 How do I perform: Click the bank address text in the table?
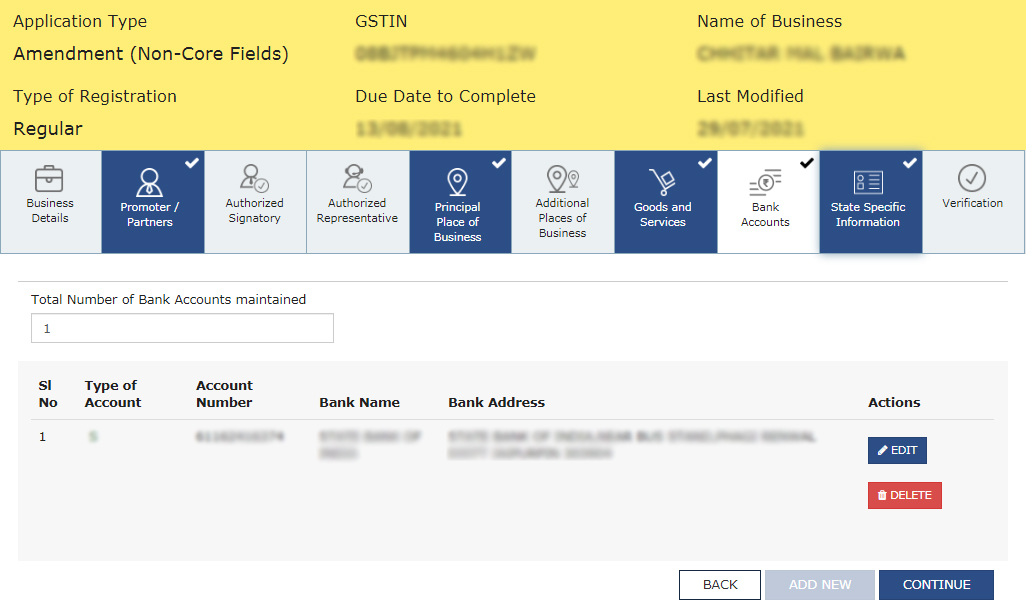click(x=630, y=445)
